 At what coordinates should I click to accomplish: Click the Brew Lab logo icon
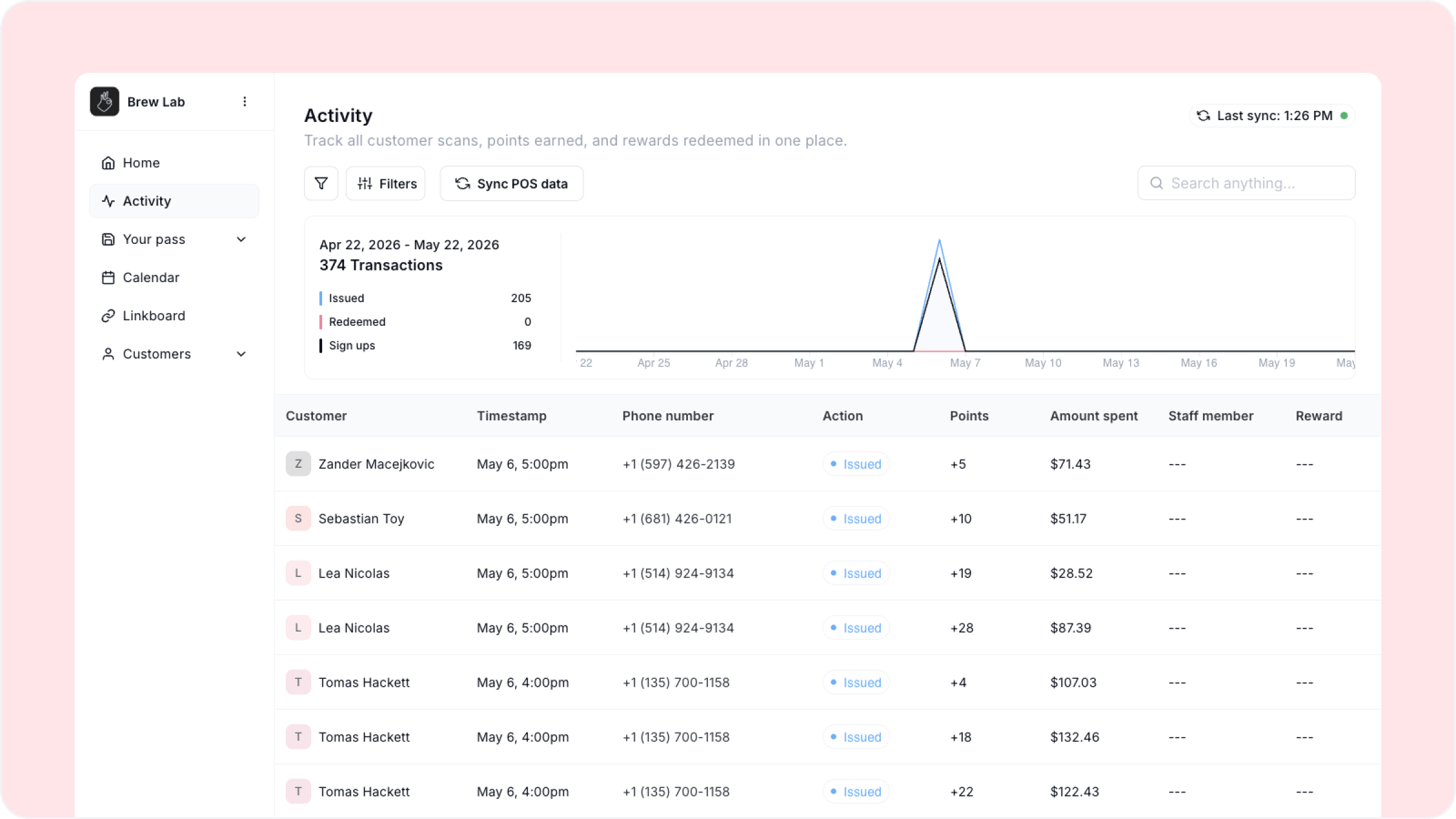click(104, 101)
